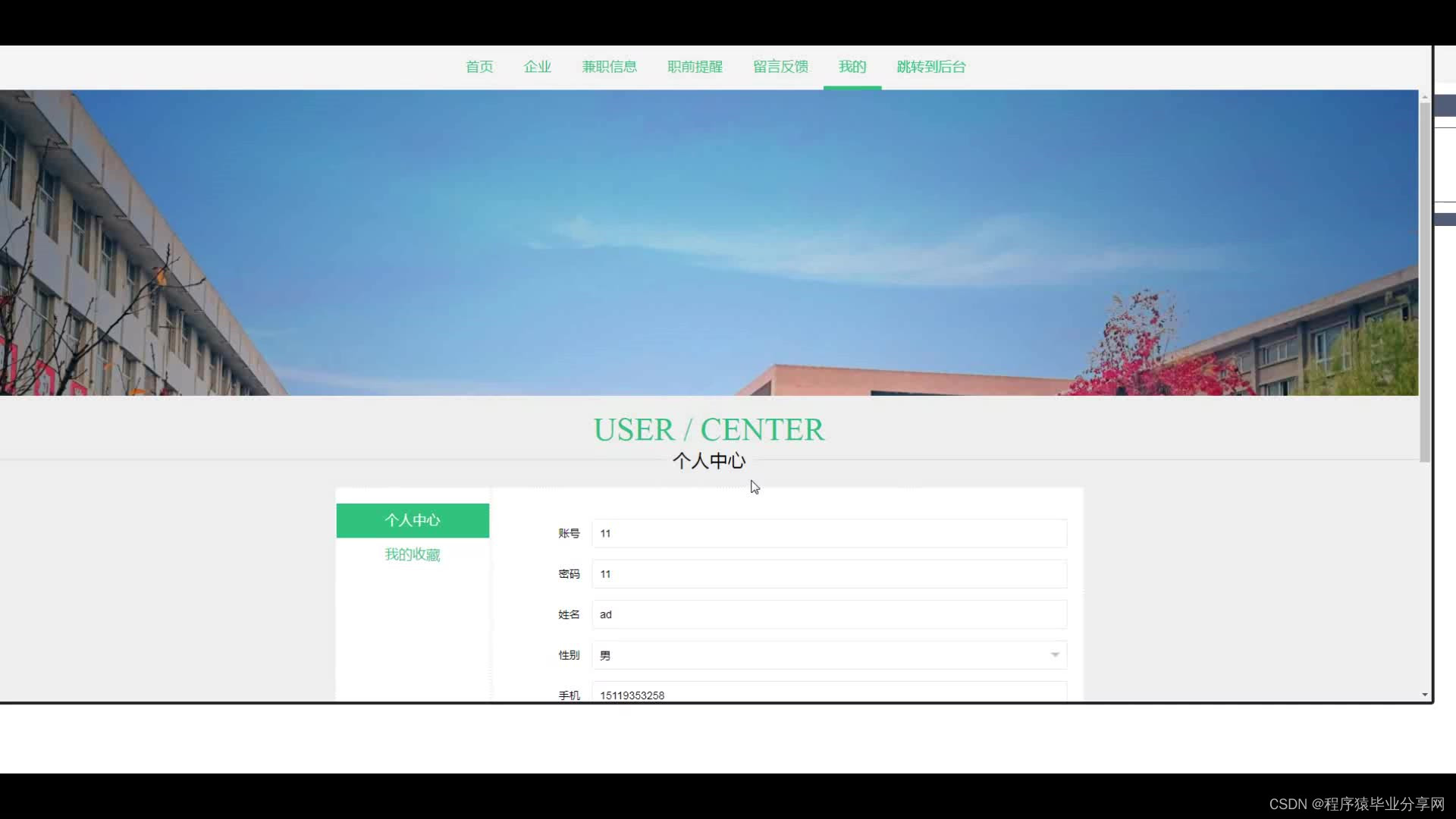Open the 留言反馈 page
1456x819 pixels.
pyautogui.click(x=780, y=67)
